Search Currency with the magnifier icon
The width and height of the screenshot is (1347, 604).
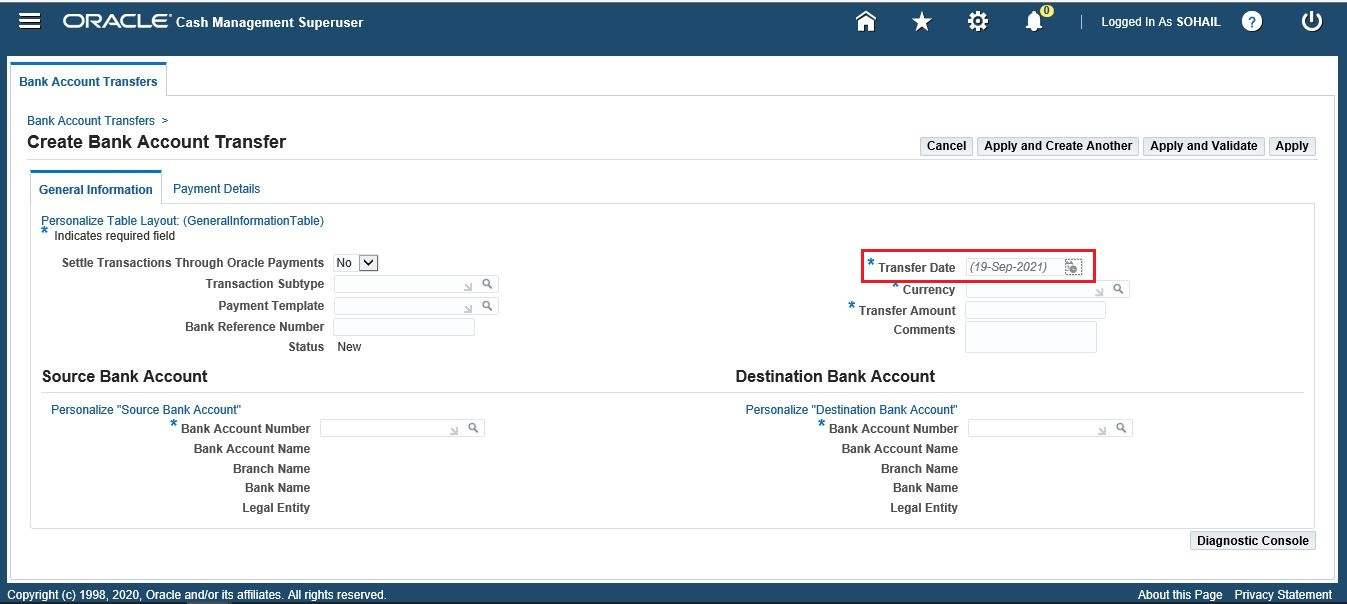1117,288
